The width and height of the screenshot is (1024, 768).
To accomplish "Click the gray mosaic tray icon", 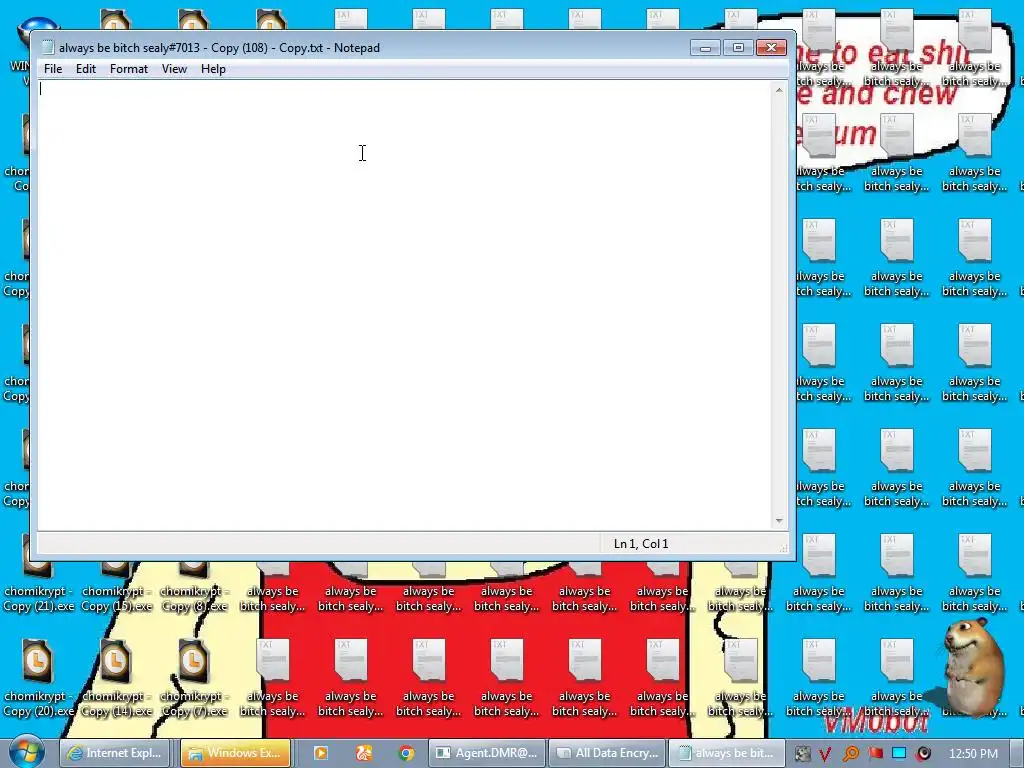I will click(802, 754).
